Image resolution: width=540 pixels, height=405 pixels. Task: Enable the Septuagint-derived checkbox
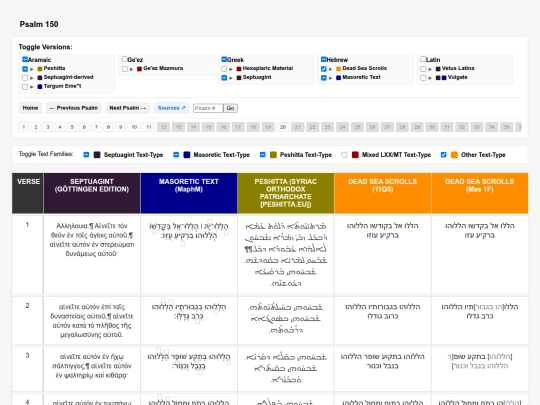[x=25, y=78]
